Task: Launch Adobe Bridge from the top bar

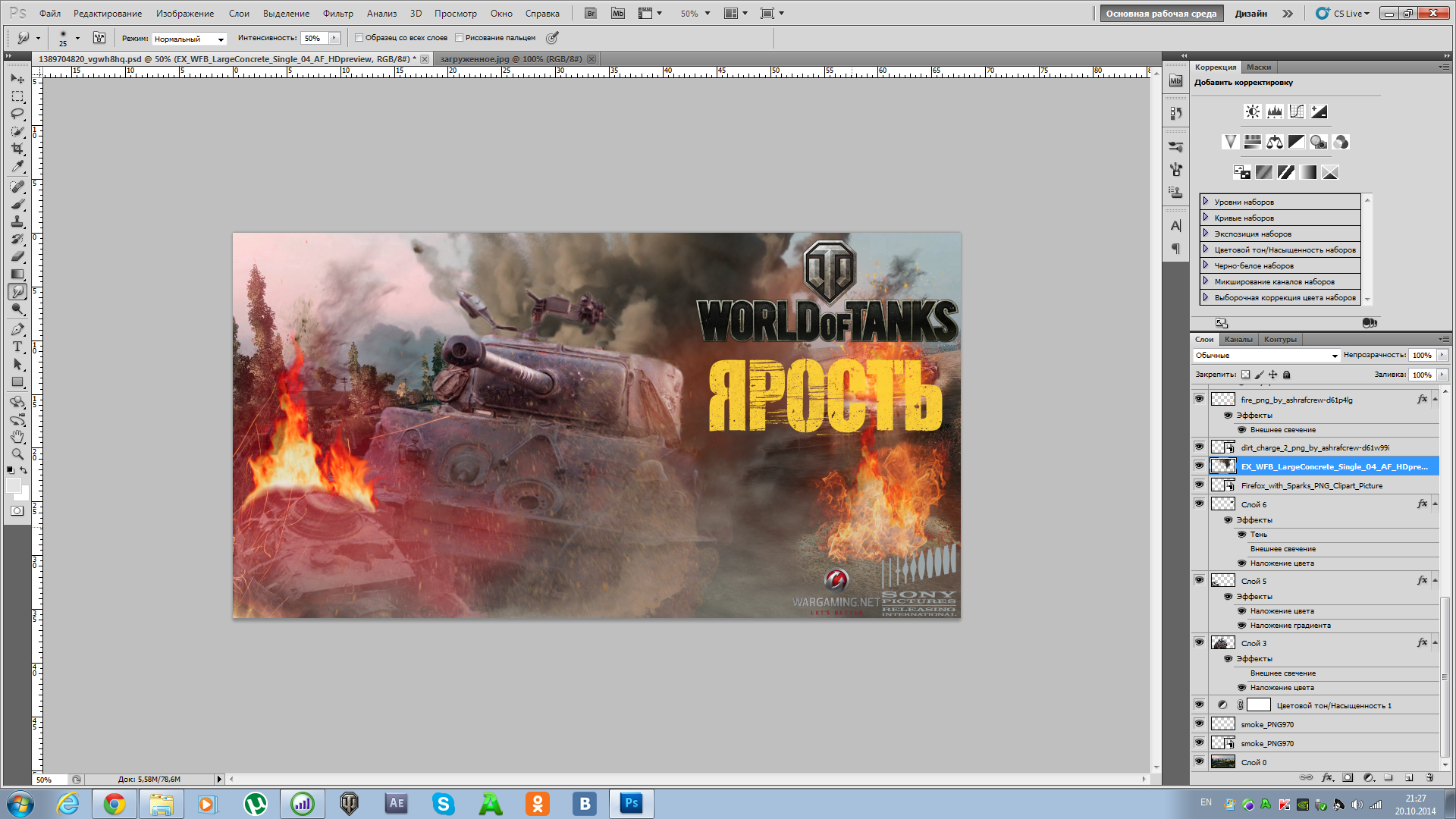Action: [591, 14]
